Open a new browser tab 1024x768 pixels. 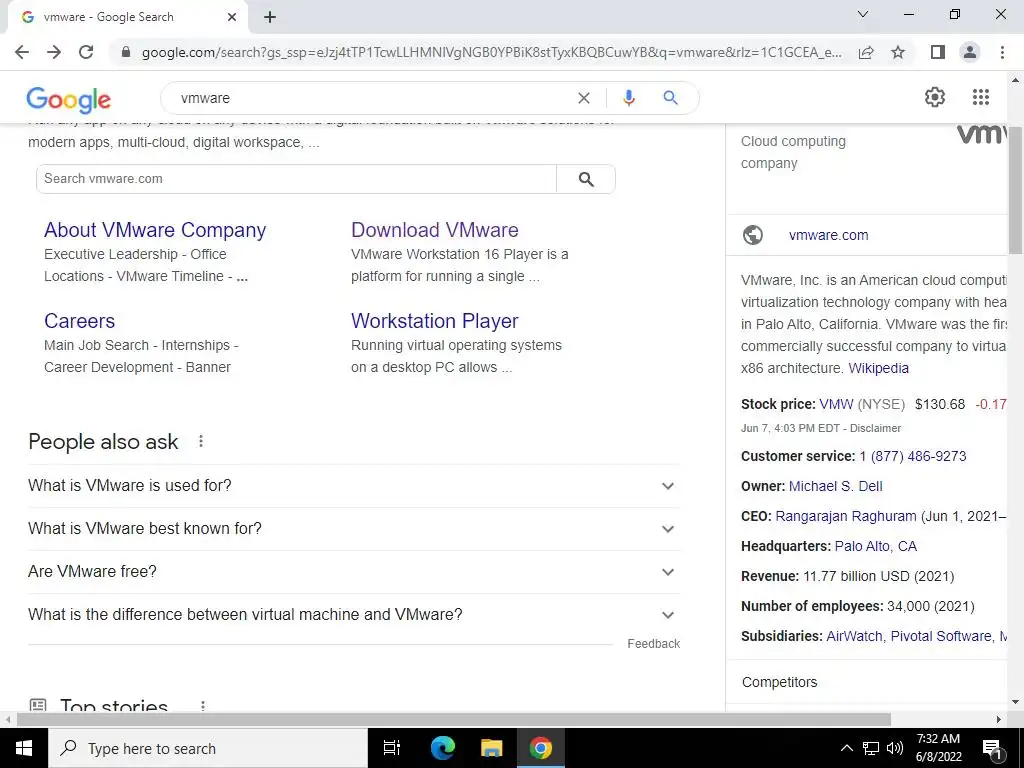click(x=270, y=18)
